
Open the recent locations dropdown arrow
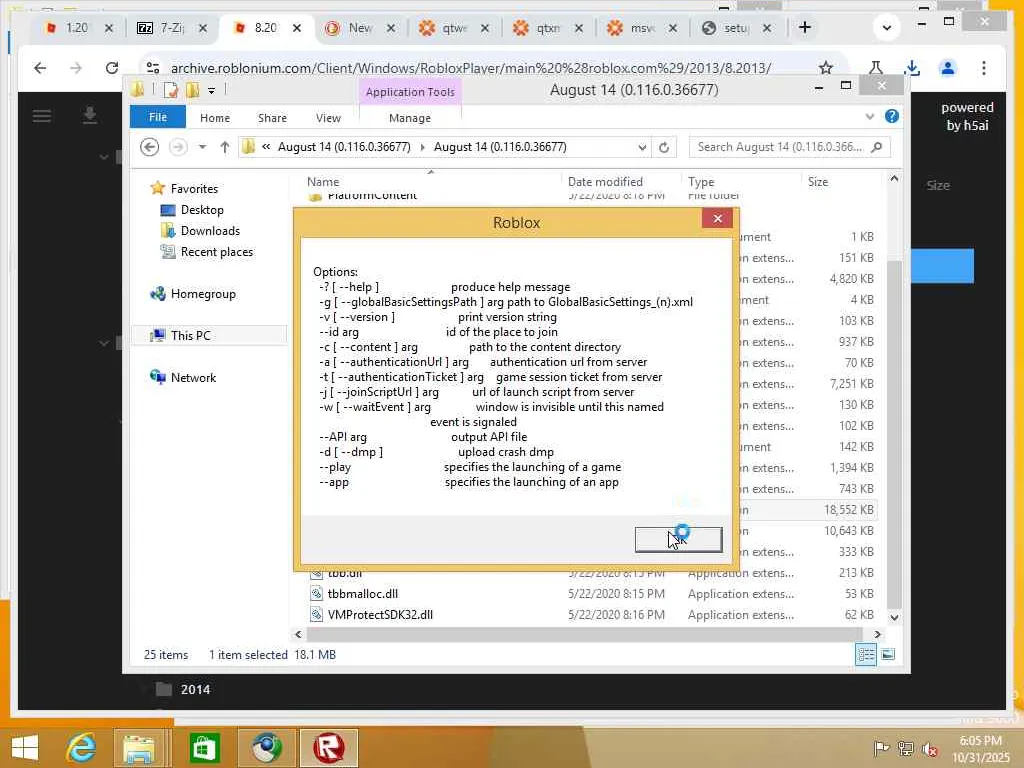(202, 147)
